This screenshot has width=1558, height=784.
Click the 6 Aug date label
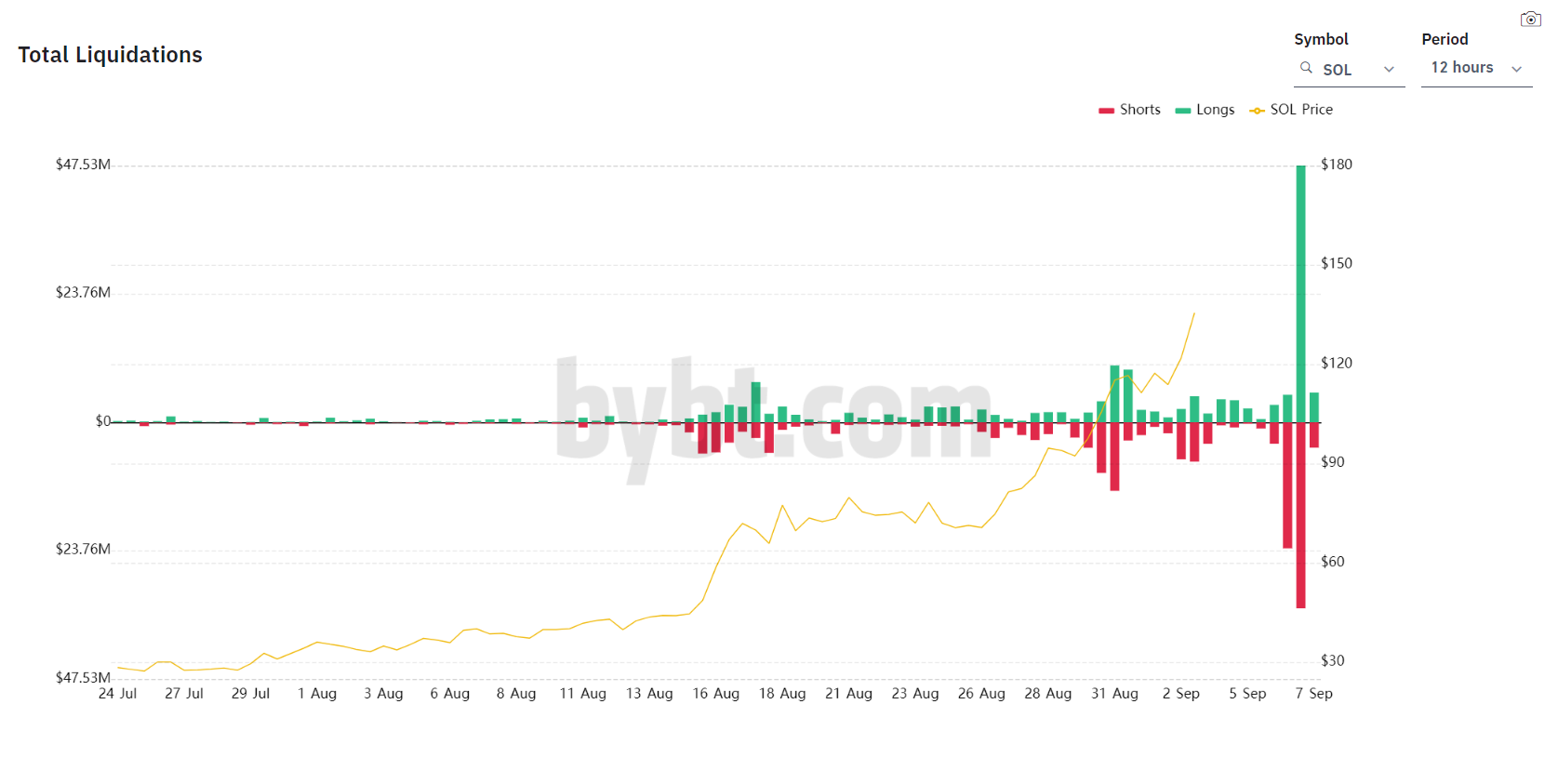[450, 694]
